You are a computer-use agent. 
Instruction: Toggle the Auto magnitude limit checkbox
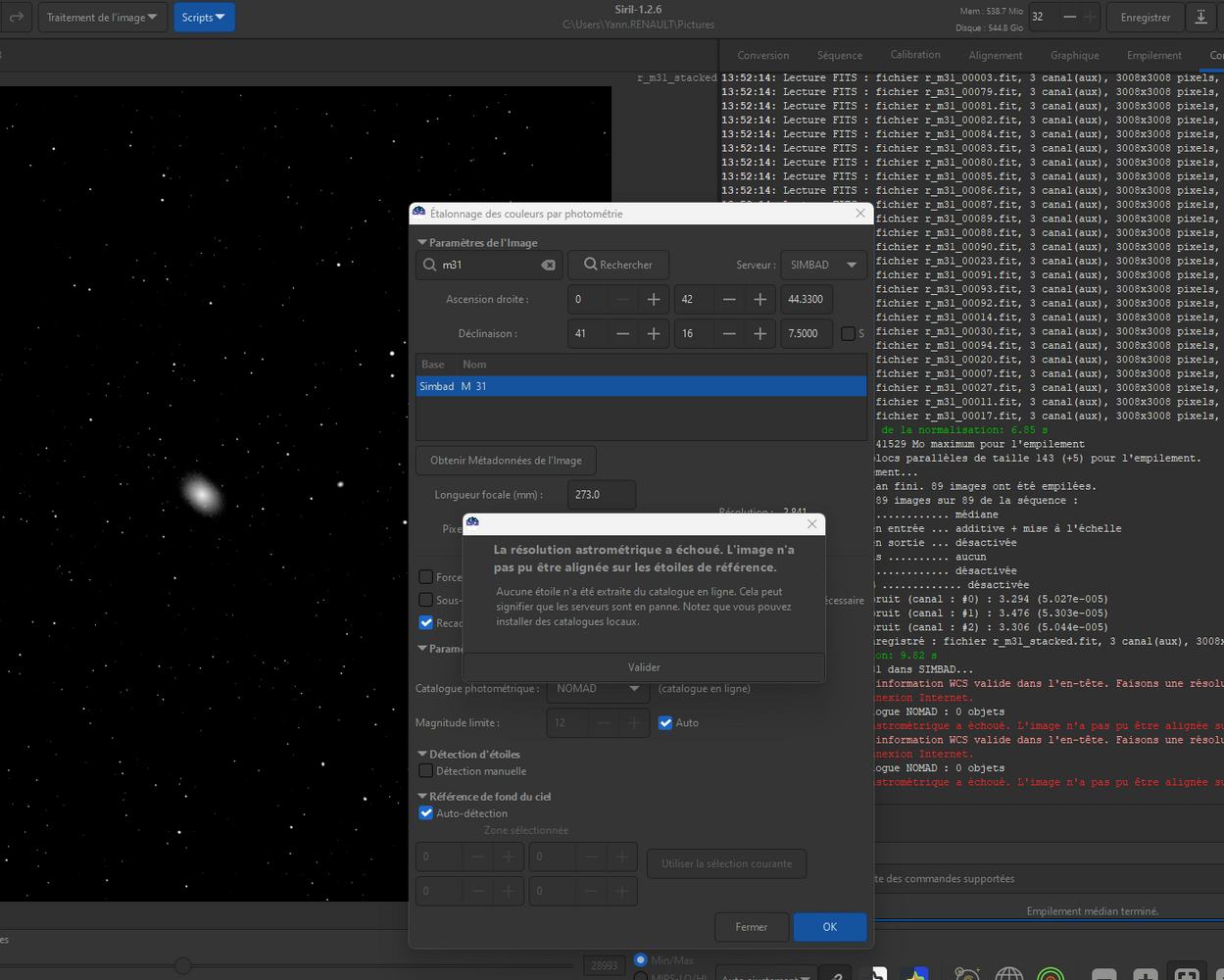665,723
